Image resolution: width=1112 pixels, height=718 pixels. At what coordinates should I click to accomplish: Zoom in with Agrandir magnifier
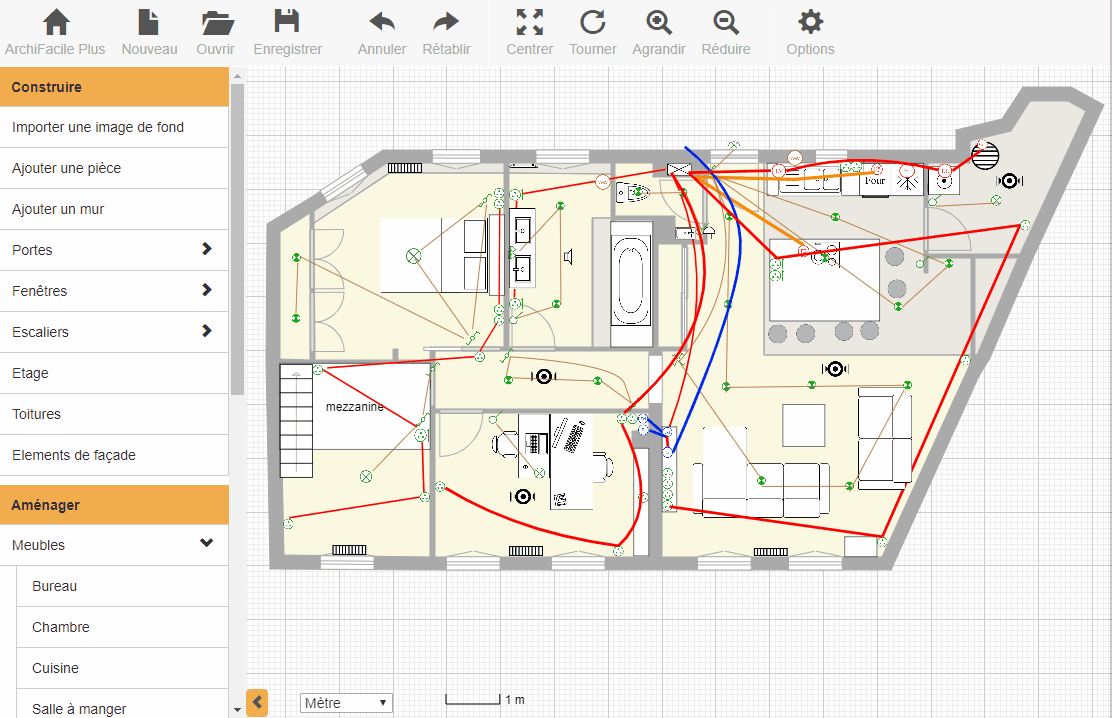(x=659, y=23)
